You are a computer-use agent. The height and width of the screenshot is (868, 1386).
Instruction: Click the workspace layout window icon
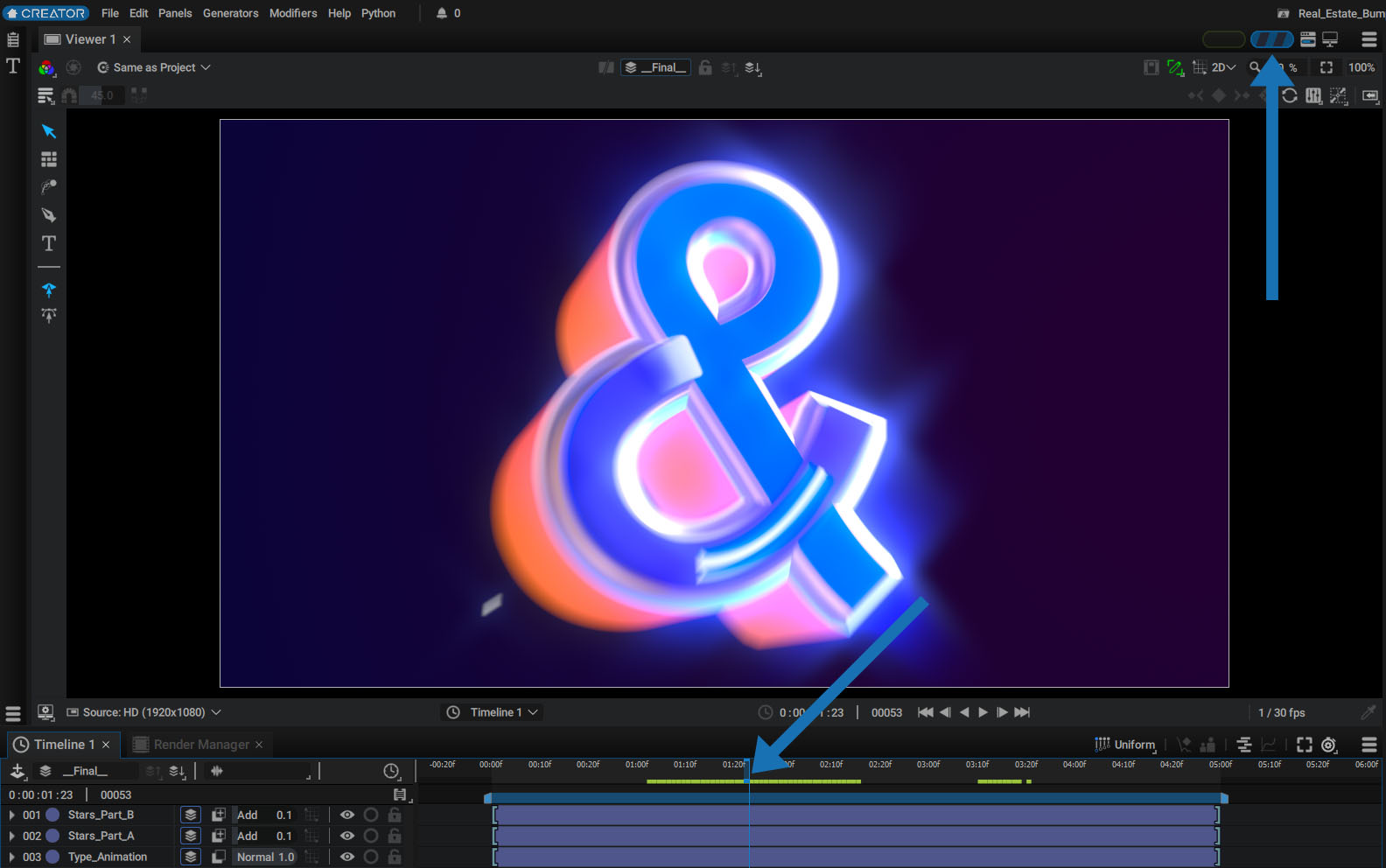point(1308,39)
